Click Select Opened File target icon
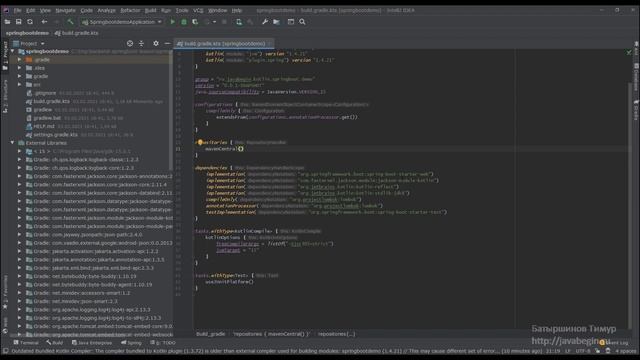 click(130, 43)
